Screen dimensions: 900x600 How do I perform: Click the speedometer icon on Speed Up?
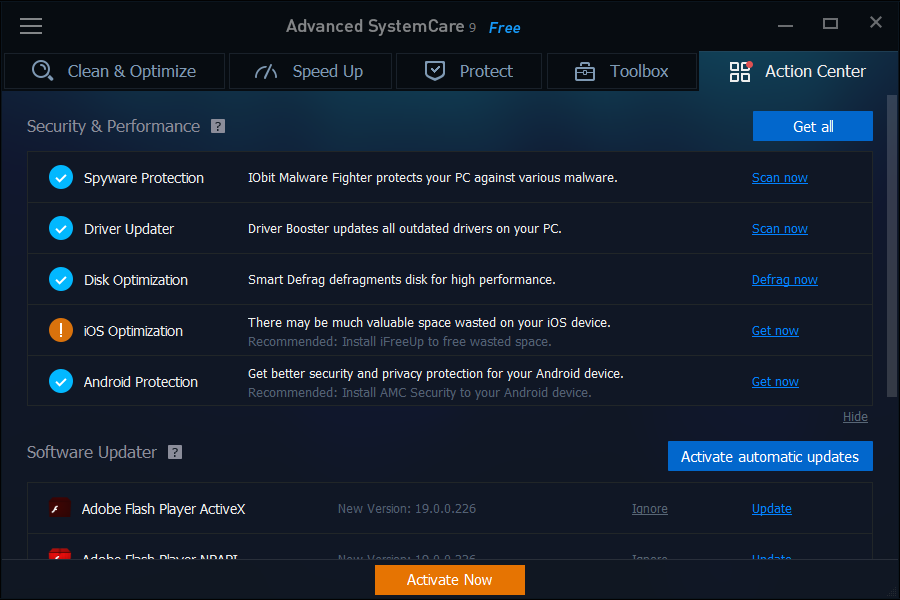266,72
